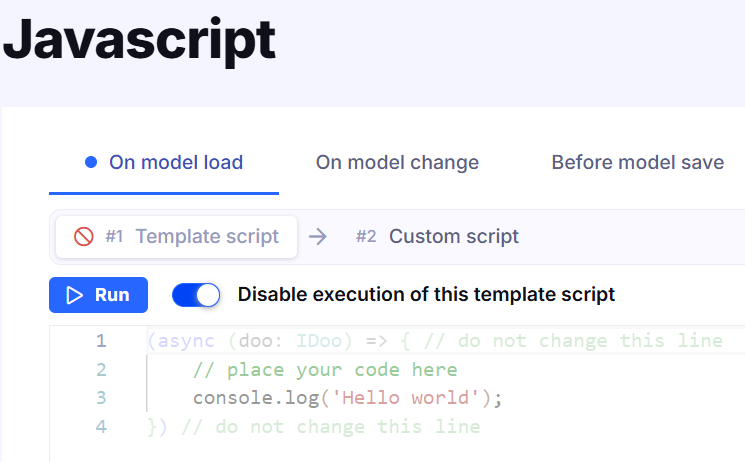Click the play triangle icon inside Run
Screen dimensions: 745x462
(x=75, y=295)
